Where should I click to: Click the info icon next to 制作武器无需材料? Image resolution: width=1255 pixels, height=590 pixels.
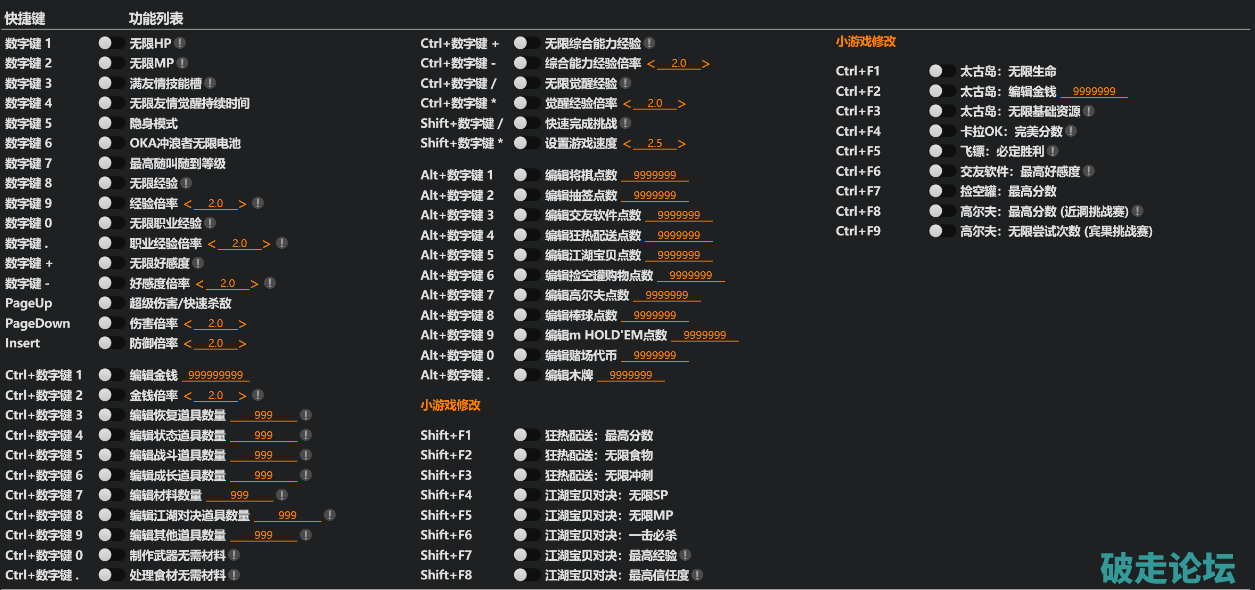(234, 555)
